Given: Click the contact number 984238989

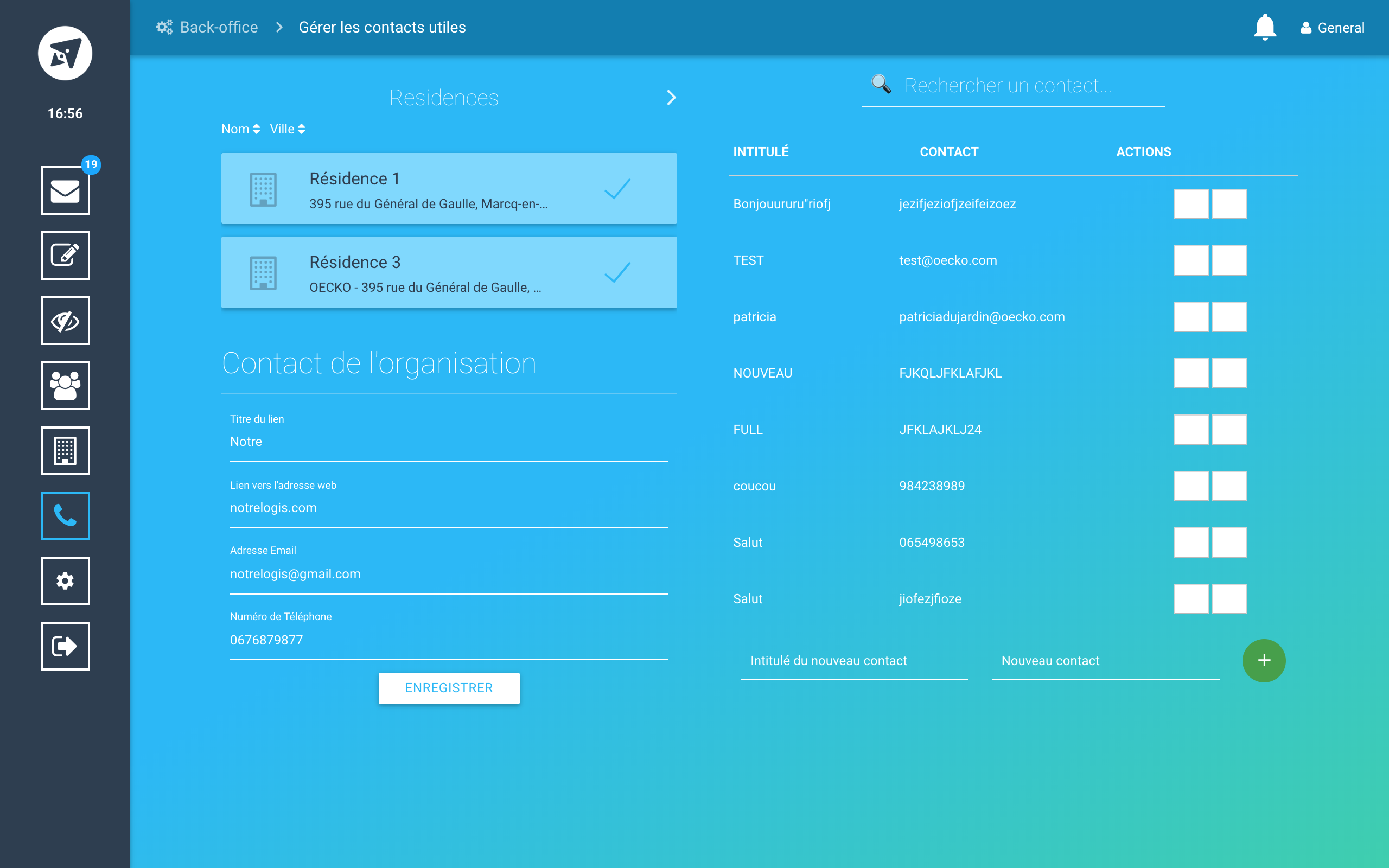Looking at the screenshot, I should point(932,486).
